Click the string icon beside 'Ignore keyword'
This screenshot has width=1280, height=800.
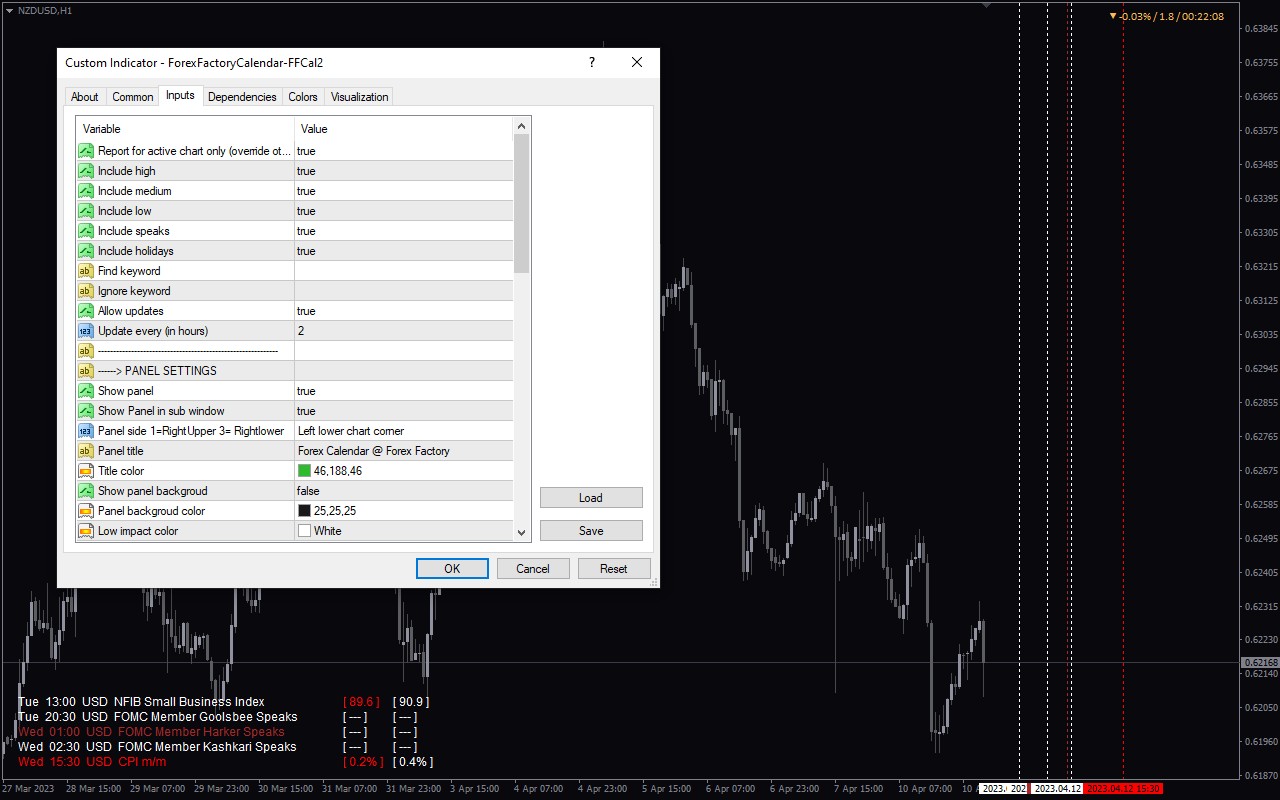(x=86, y=291)
